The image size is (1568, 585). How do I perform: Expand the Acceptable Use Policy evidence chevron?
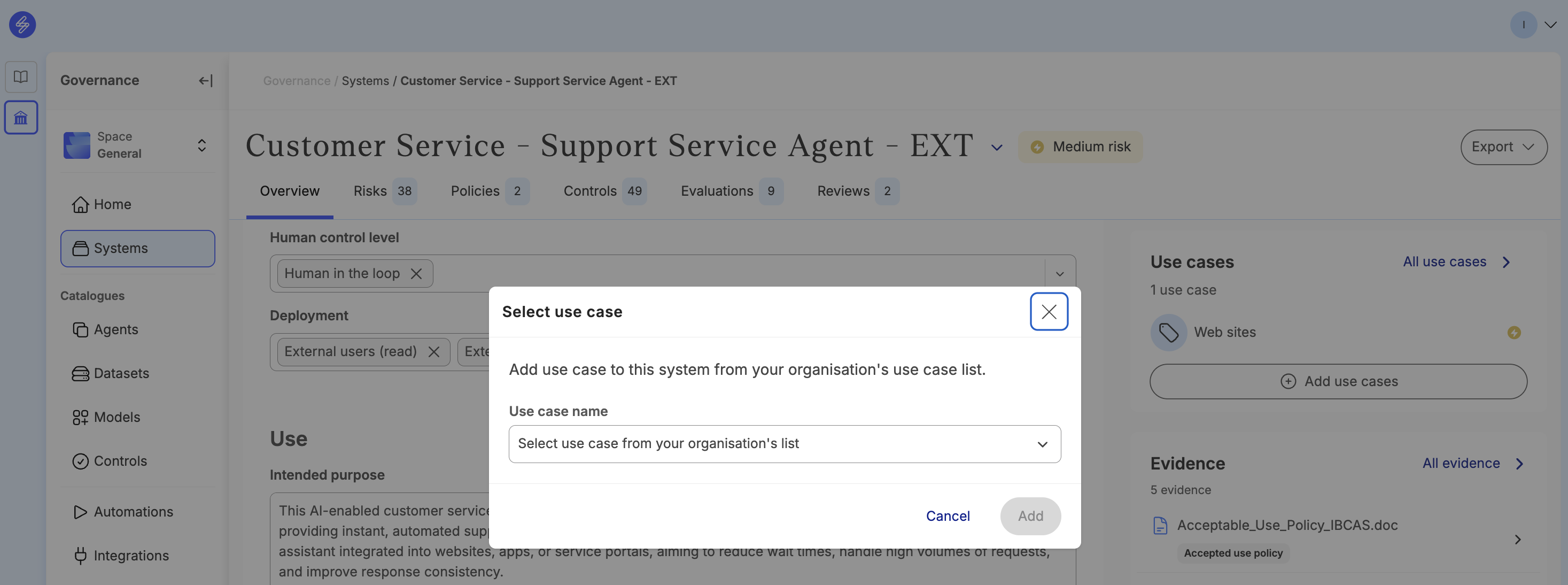pyautogui.click(x=1517, y=540)
